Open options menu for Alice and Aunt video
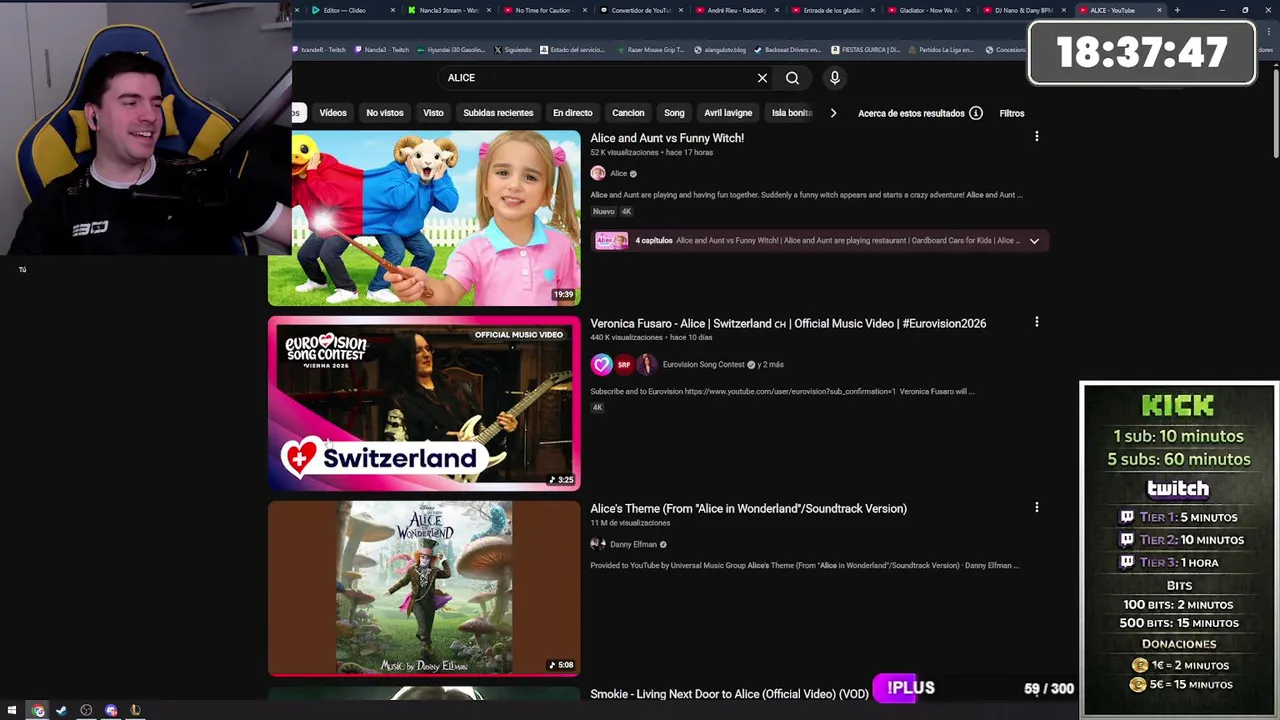The width and height of the screenshot is (1280, 720). tap(1036, 137)
